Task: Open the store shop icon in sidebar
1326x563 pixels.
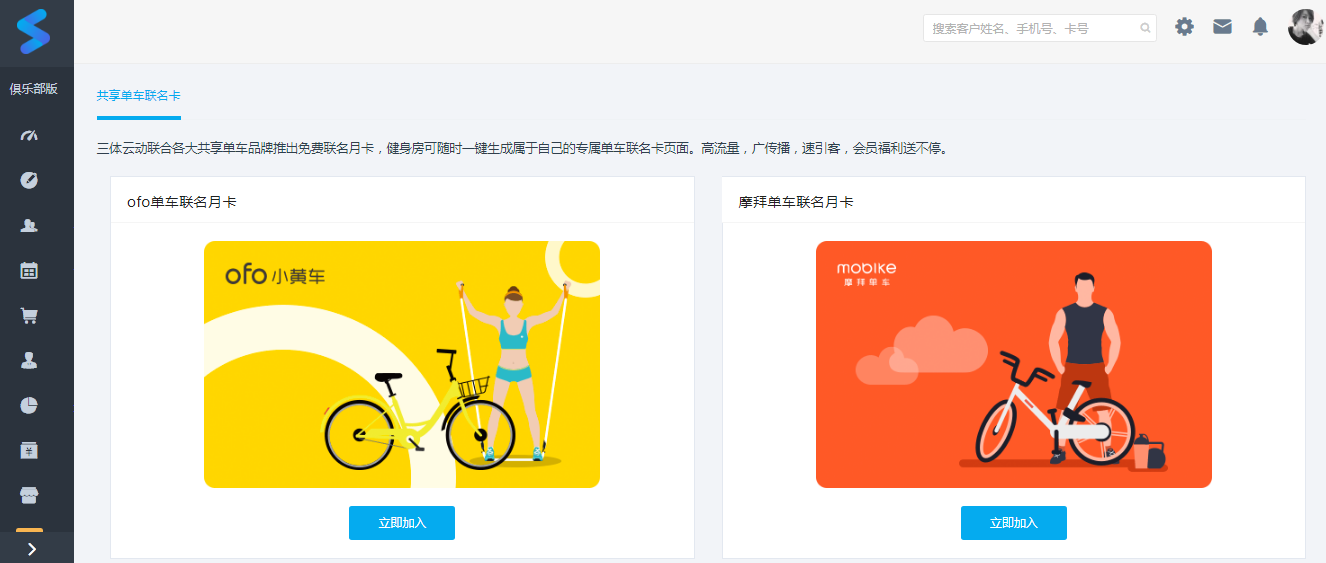Action: [x=29, y=495]
